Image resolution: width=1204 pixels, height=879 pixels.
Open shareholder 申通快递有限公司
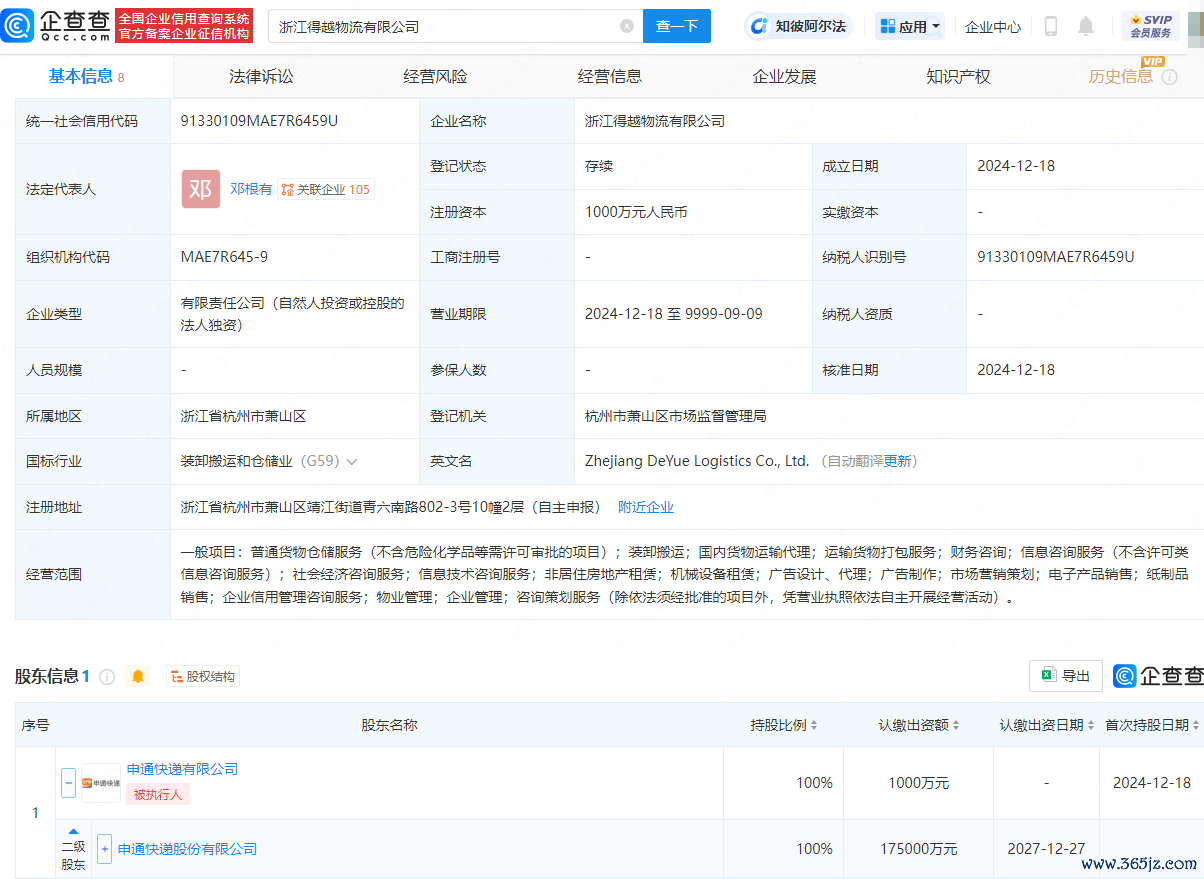[183, 769]
